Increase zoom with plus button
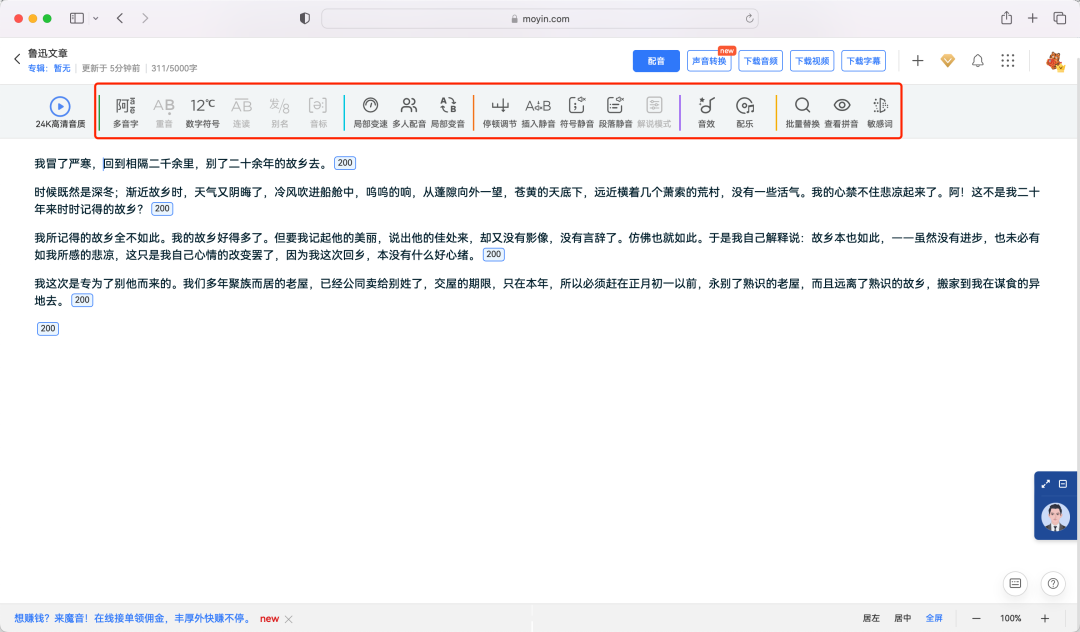This screenshot has height=632, width=1080. (x=1045, y=618)
